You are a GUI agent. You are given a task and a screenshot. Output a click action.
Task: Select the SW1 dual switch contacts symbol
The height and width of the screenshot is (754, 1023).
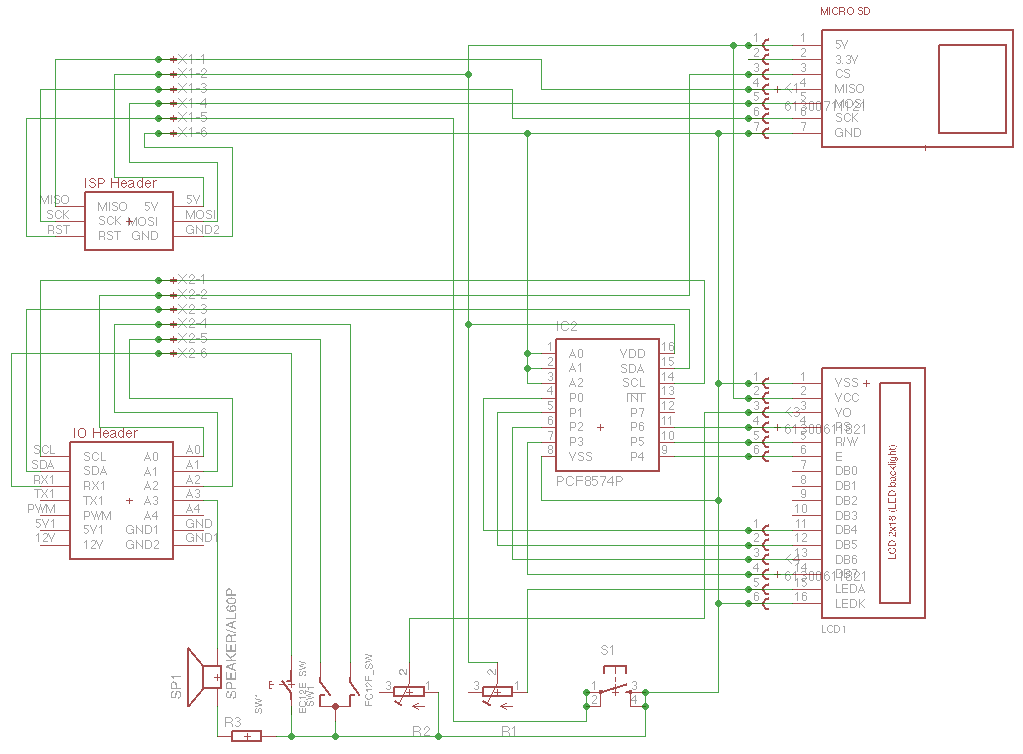pos(337,693)
